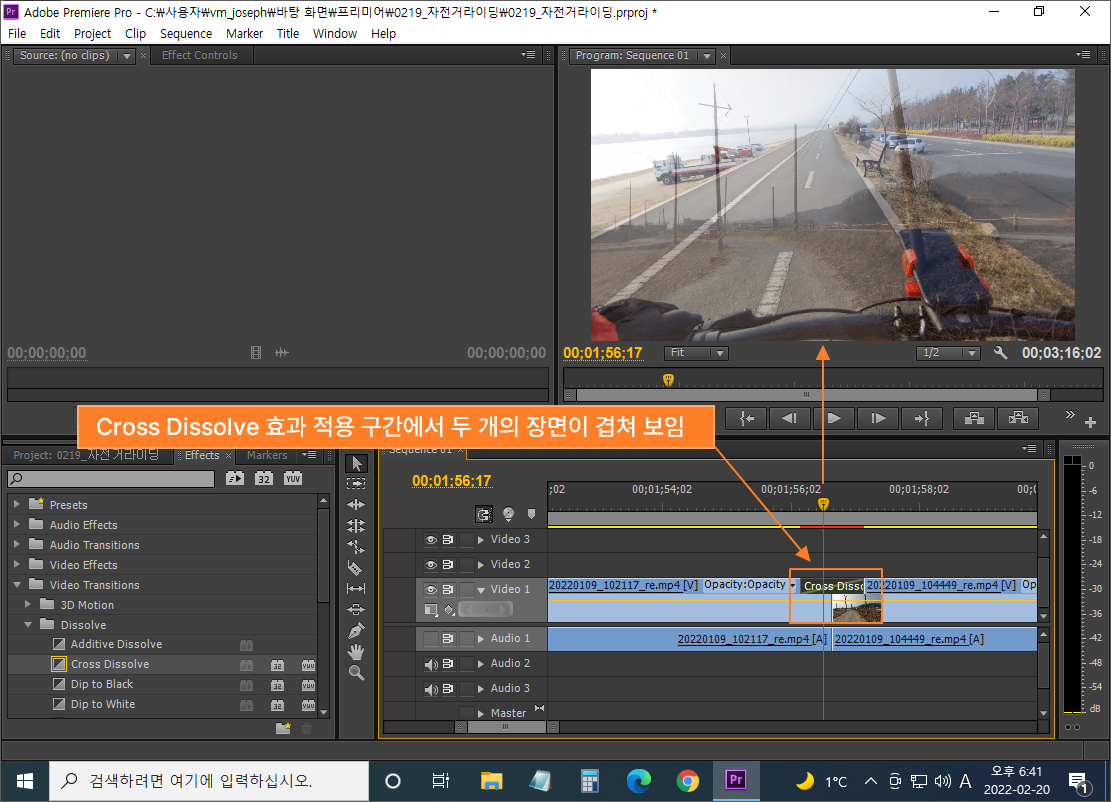Toggle Video 2 track eye visibility
This screenshot has width=1111, height=802.
pos(430,565)
